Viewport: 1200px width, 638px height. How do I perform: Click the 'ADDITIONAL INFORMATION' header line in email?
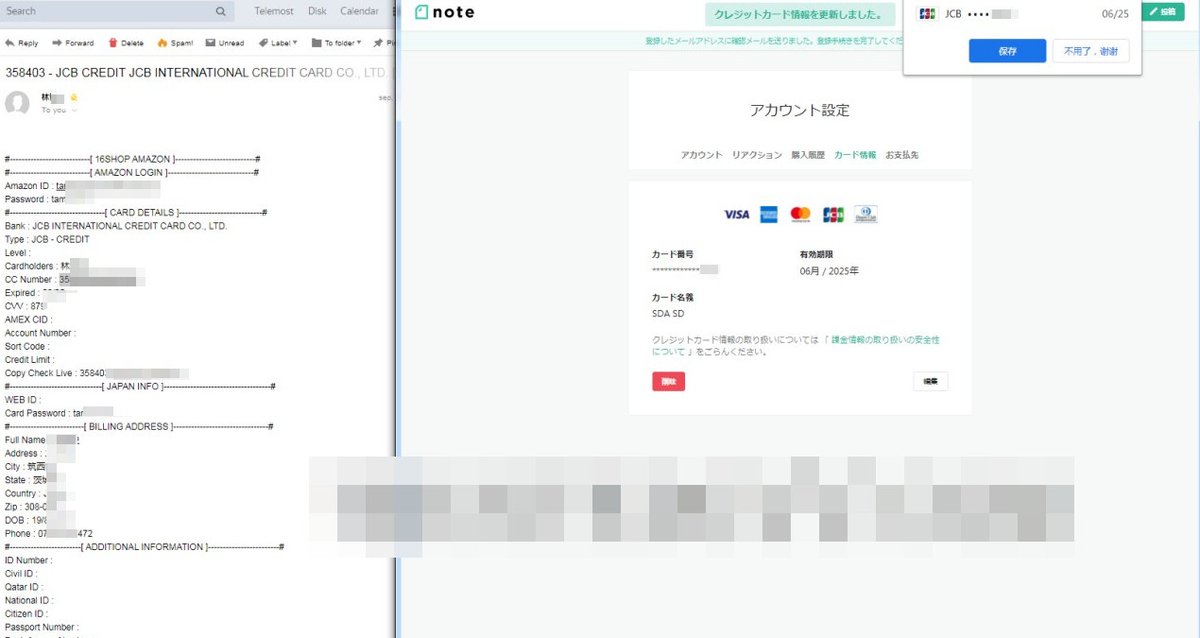click(x=145, y=547)
